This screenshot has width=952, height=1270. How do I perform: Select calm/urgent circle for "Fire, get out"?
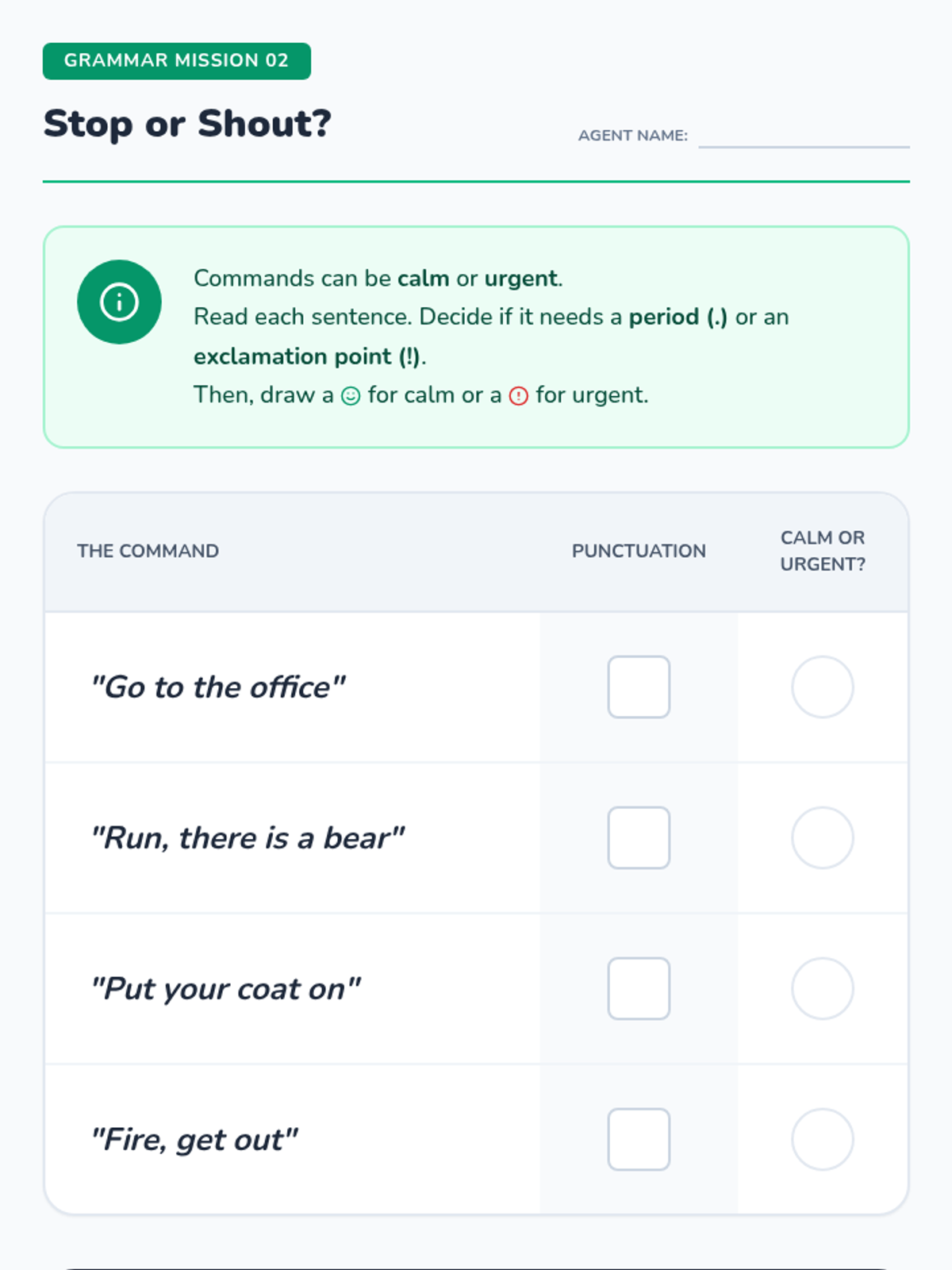click(823, 1139)
